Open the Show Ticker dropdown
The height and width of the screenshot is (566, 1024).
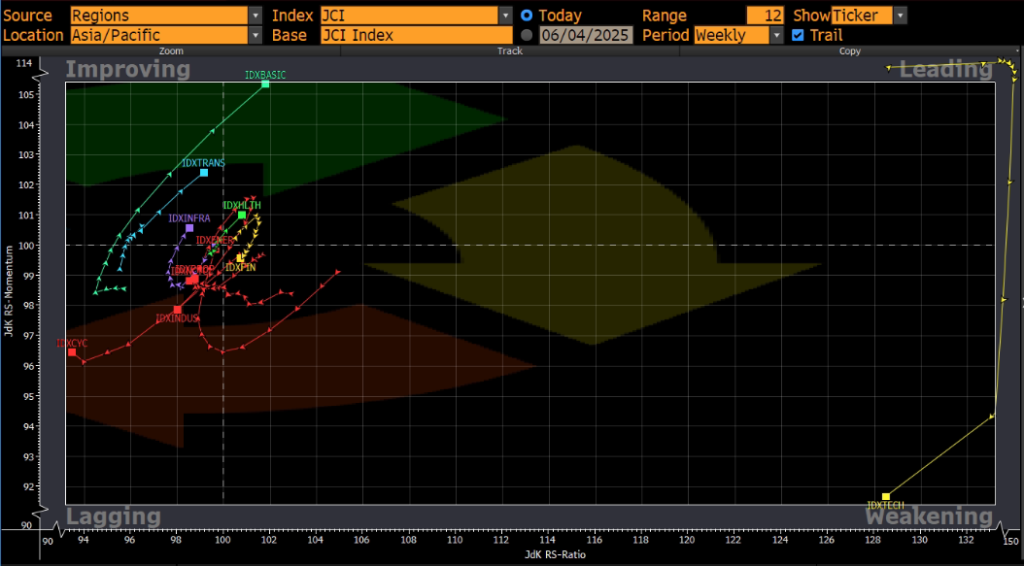click(x=901, y=16)
